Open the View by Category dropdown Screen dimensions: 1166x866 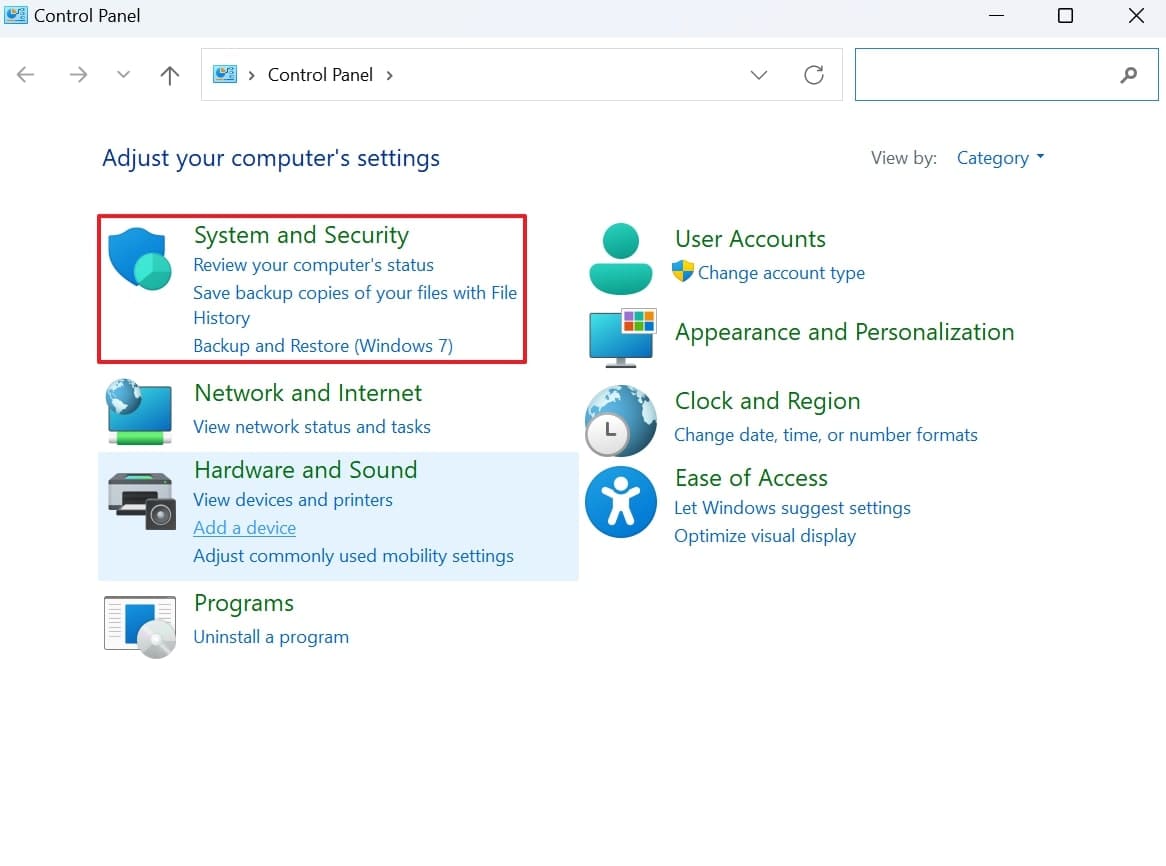tap(999, 158)
